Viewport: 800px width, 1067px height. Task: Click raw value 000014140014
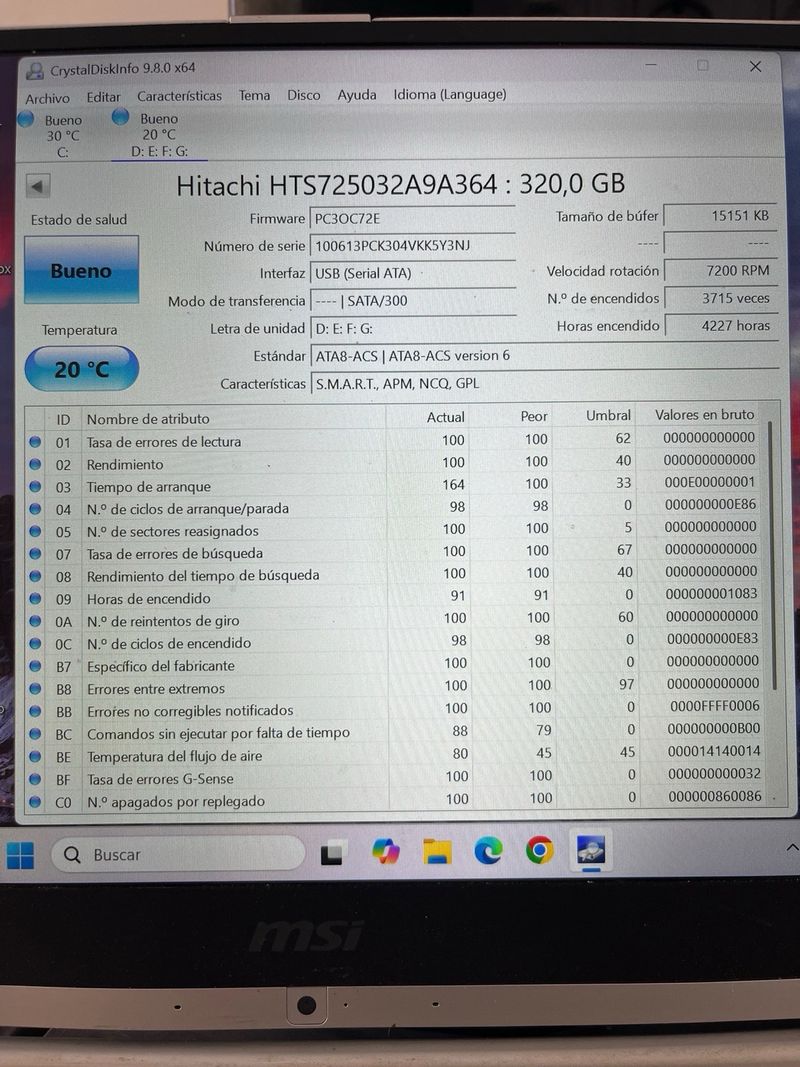pyautogui.click(x=714, y=751)
